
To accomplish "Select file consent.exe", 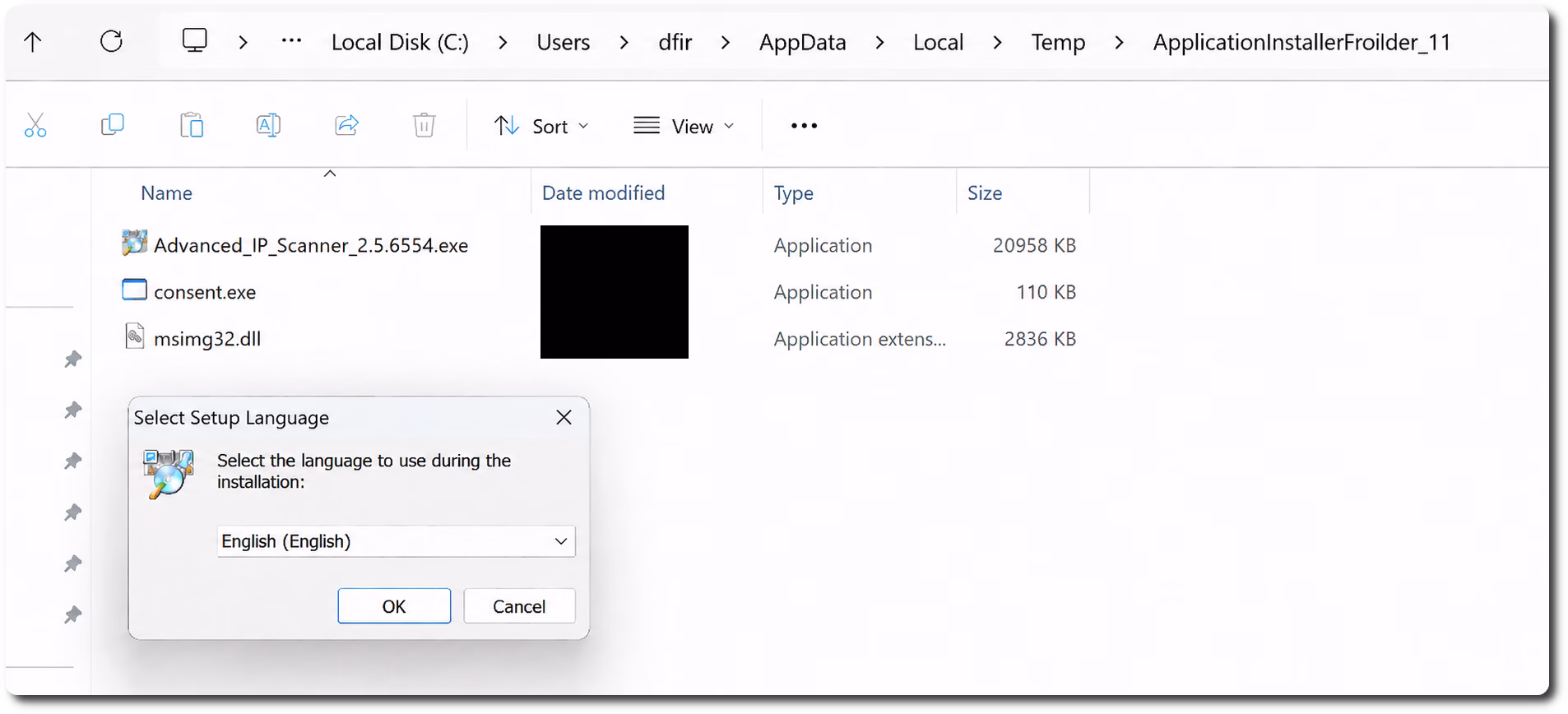I will pyautogui.click(x=205, y=292).
